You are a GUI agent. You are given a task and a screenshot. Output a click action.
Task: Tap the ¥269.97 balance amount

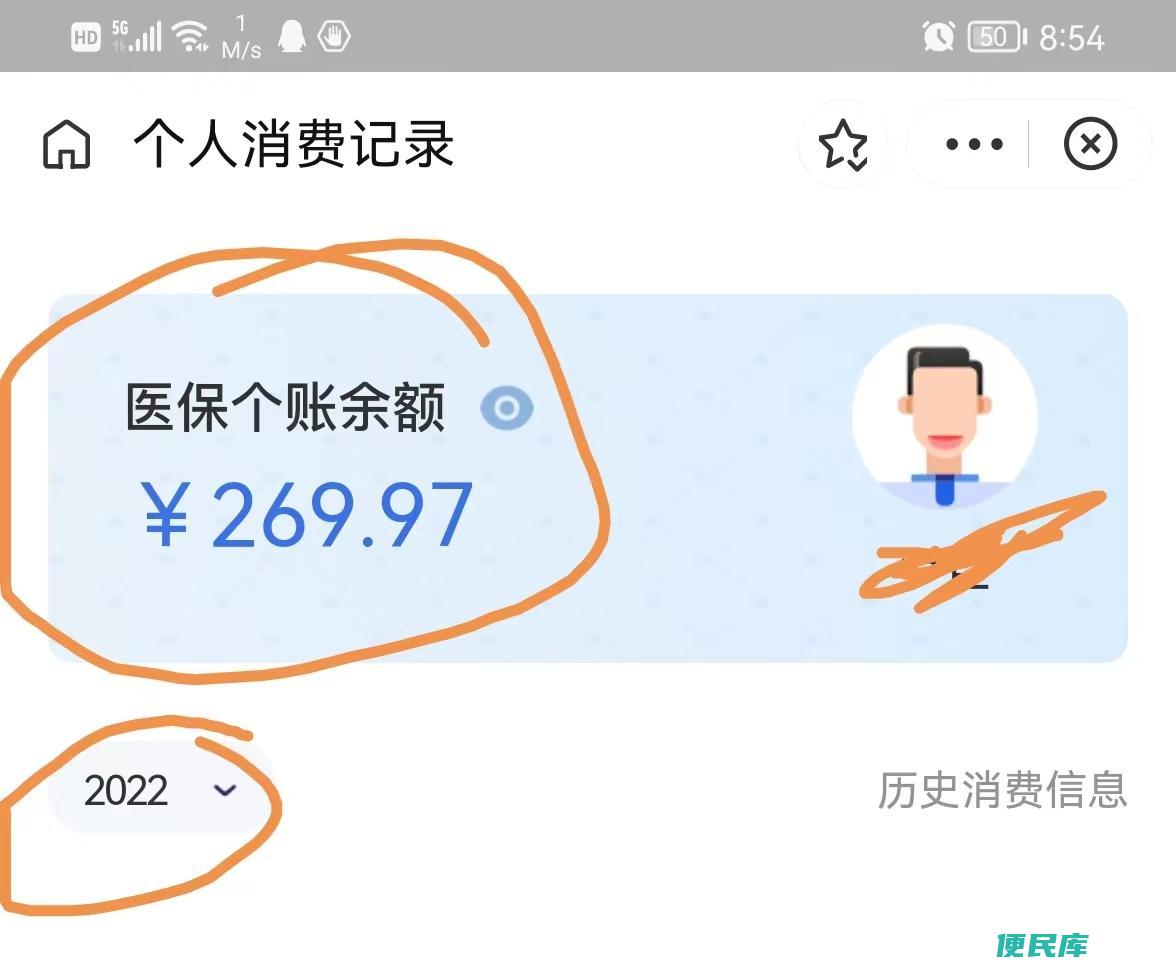(307, 515)
